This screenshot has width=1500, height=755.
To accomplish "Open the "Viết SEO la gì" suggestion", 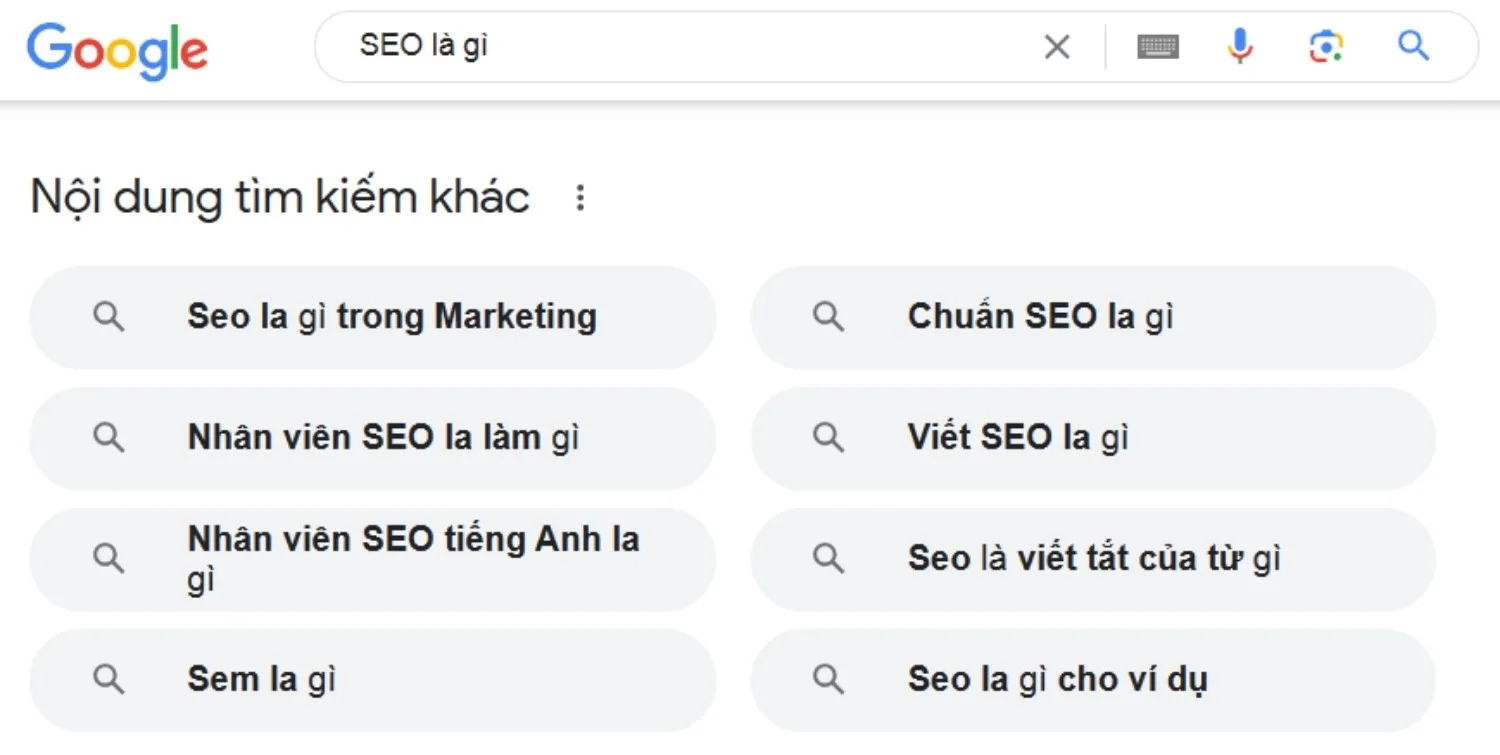I will click(1018, 438).
